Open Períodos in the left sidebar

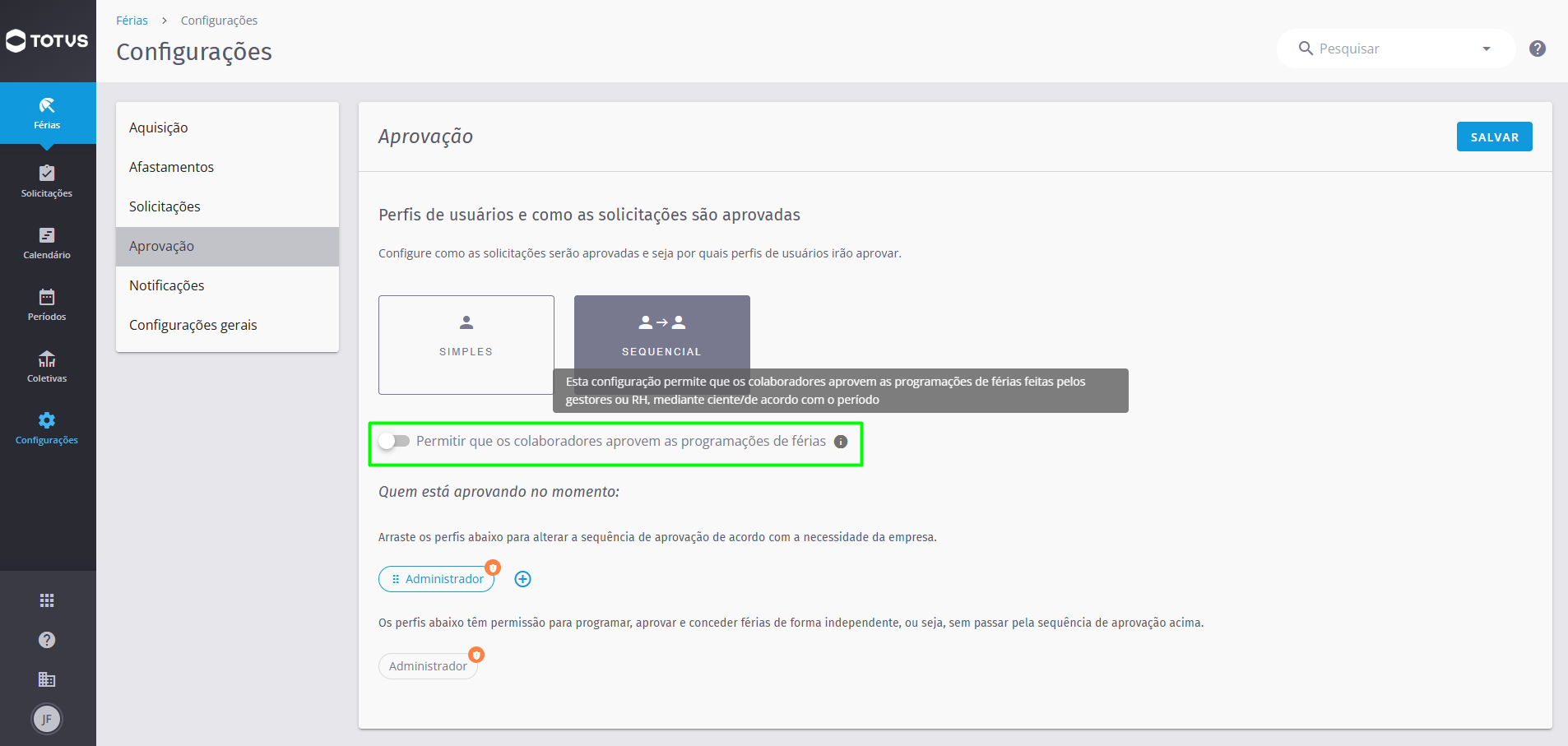point(47,305)
